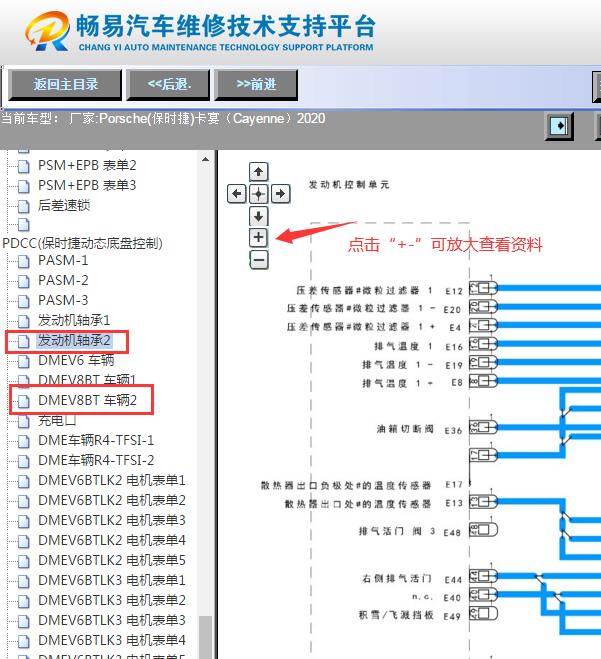Screen dimensions: 601x659
Task: Open DMEV6BTLK2 电机表单5
Action: (x=111, y=560)
